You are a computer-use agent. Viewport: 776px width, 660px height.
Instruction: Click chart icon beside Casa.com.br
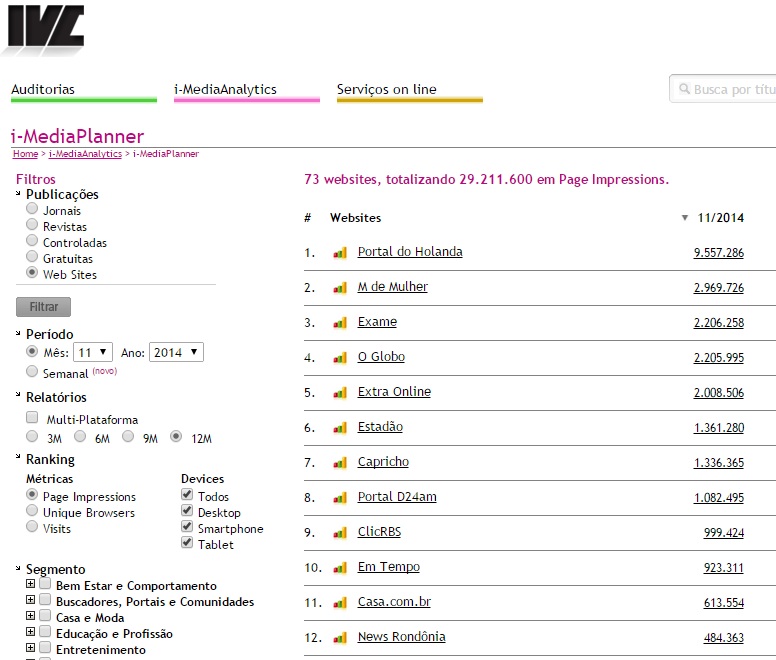coord(340,603)
